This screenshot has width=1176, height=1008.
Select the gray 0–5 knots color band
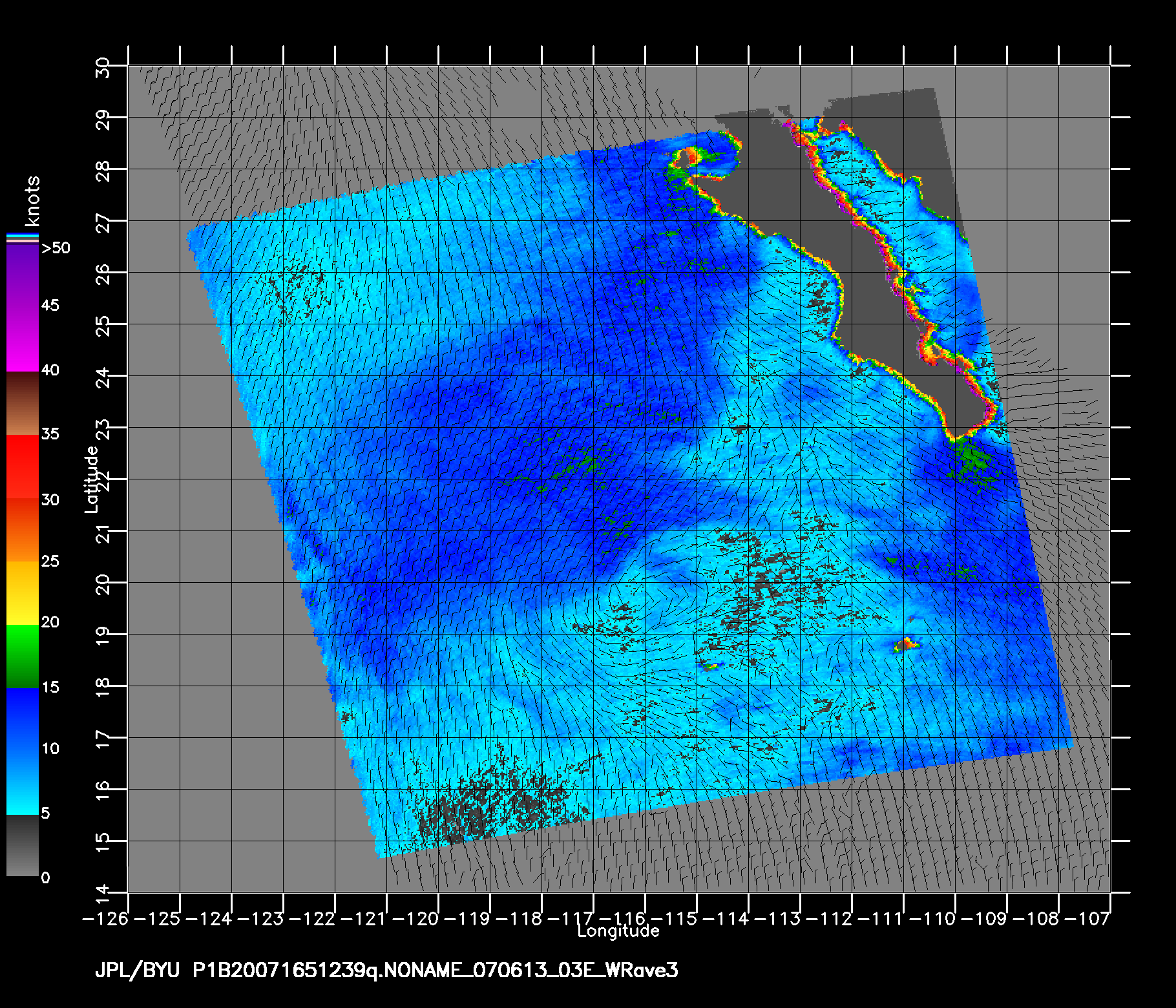[23, 845]
